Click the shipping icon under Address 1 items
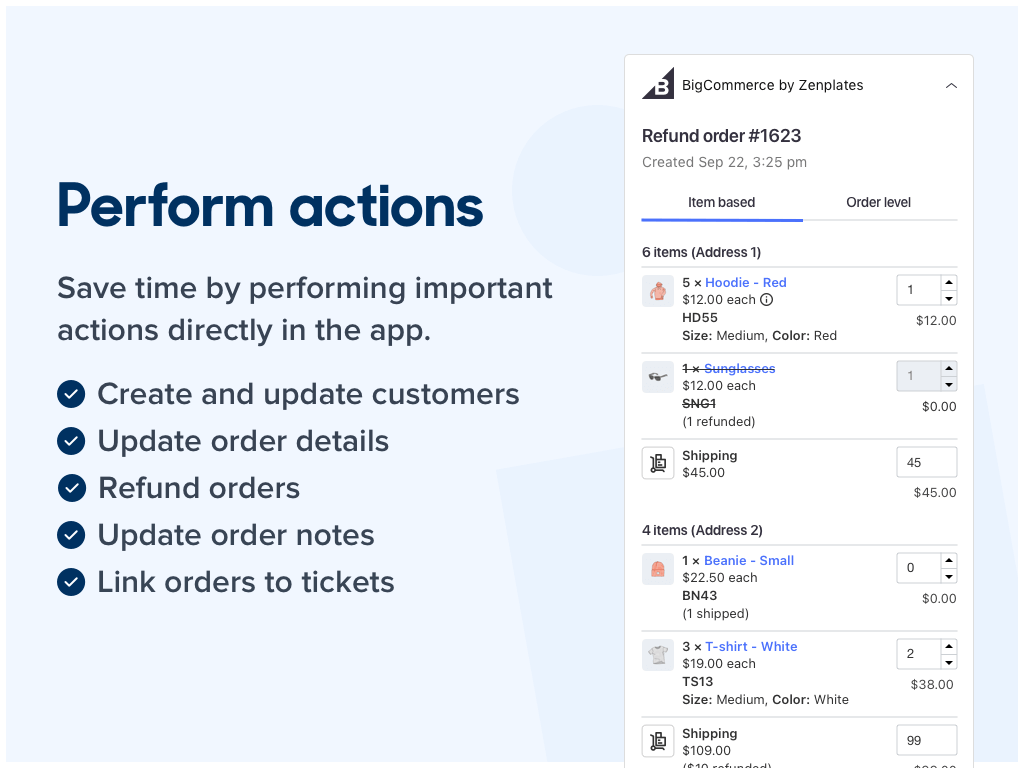 [x=657, y=462]
